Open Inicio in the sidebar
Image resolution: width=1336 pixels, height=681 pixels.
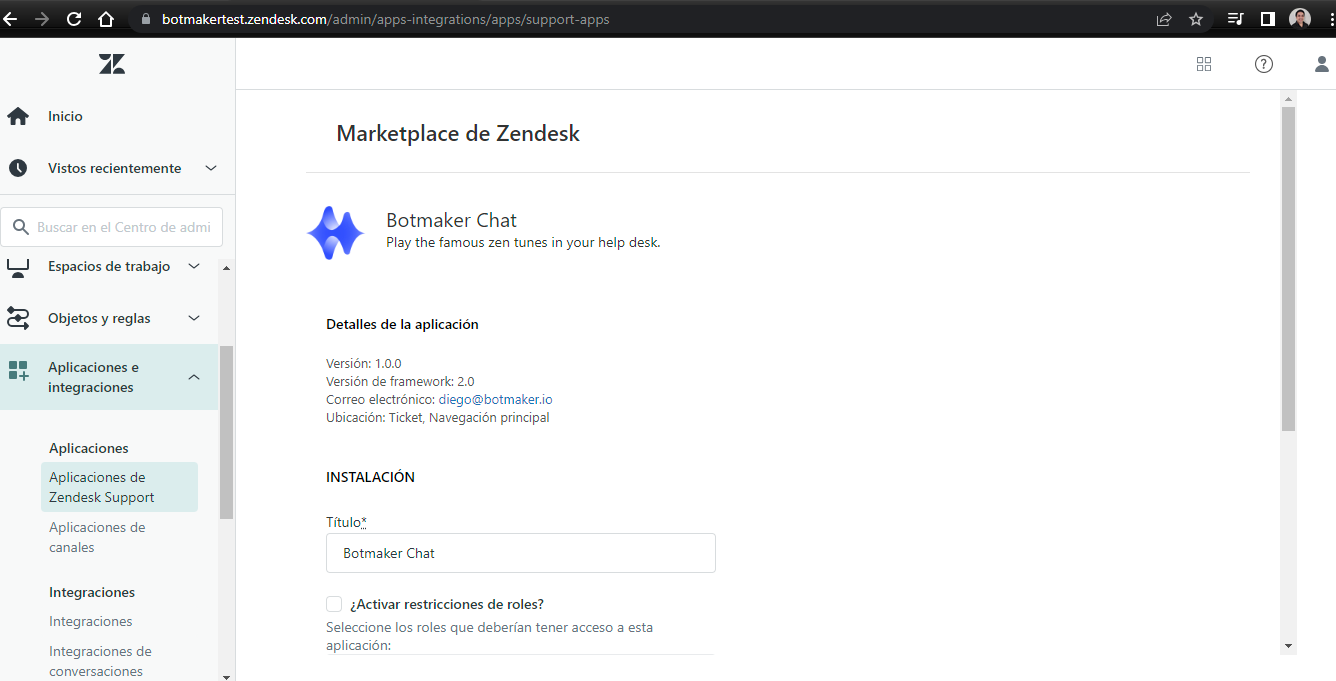click(65, 117)
